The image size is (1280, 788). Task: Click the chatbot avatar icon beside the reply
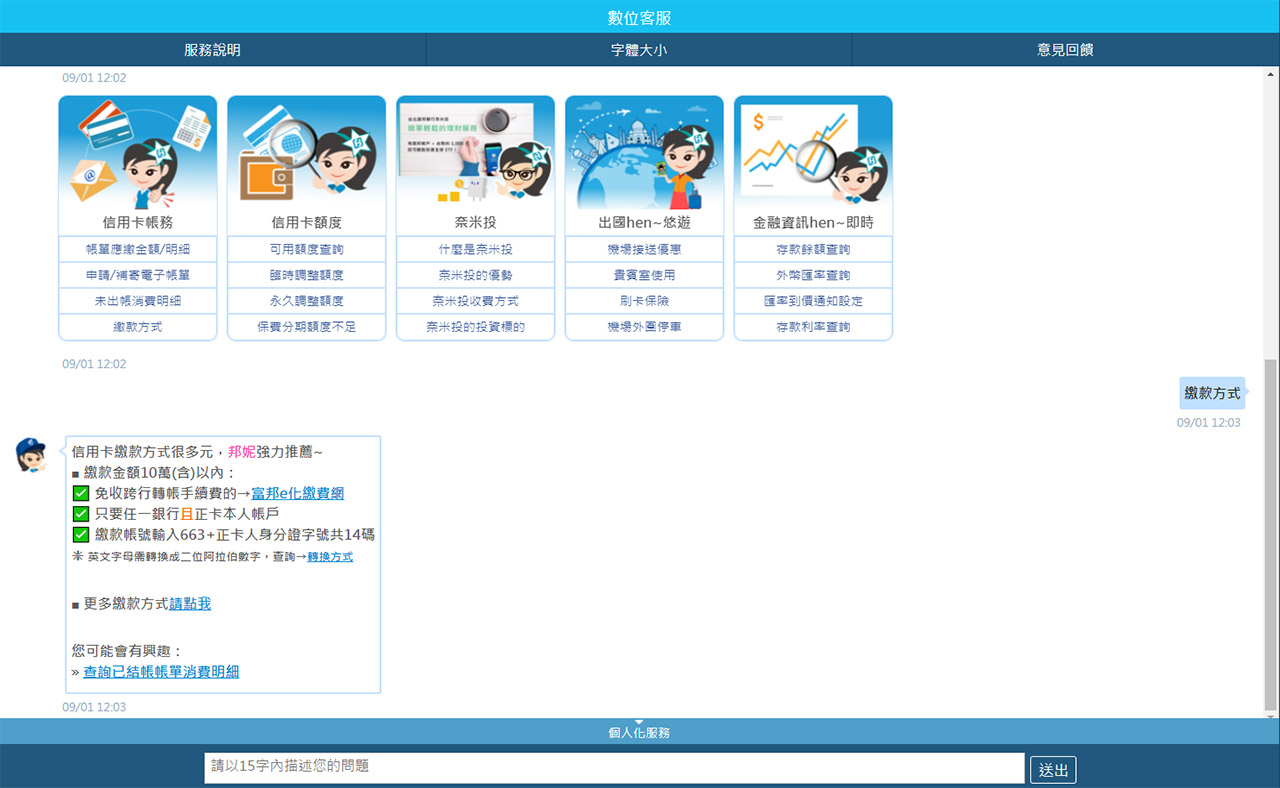pos(31,455)
